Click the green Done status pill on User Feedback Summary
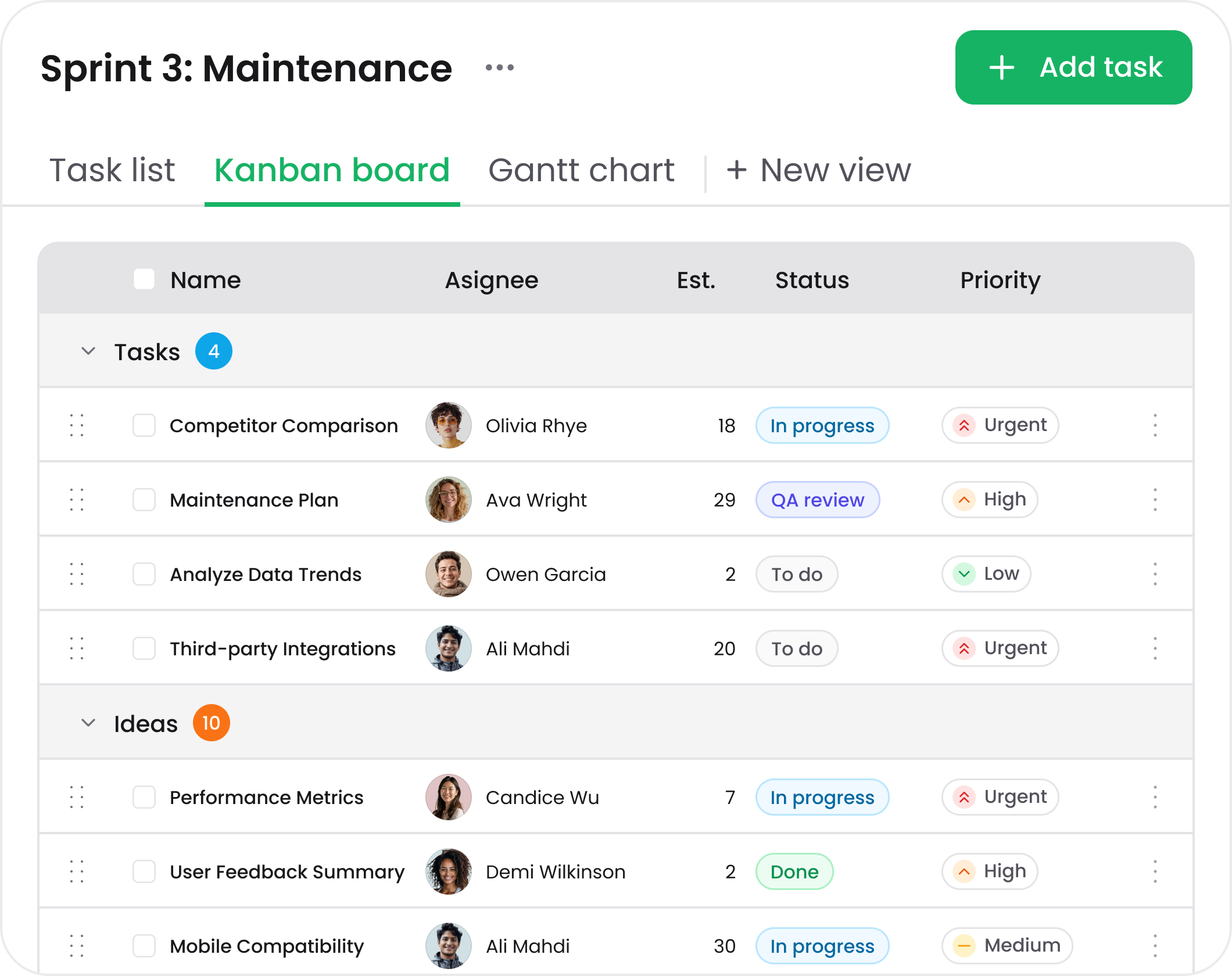Screen dimensions: 1232x976 click(794, 871)
